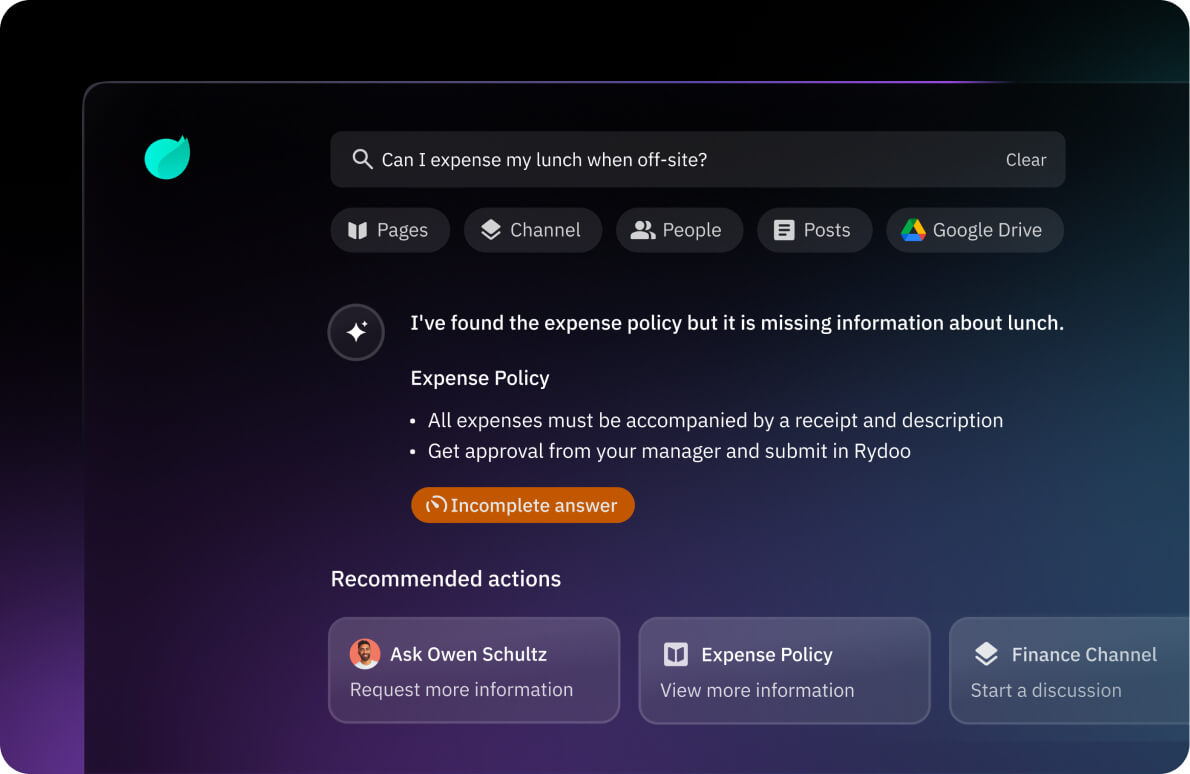
Task: Click Owen Schultz's avatar photo
Action: pos(365,654)
